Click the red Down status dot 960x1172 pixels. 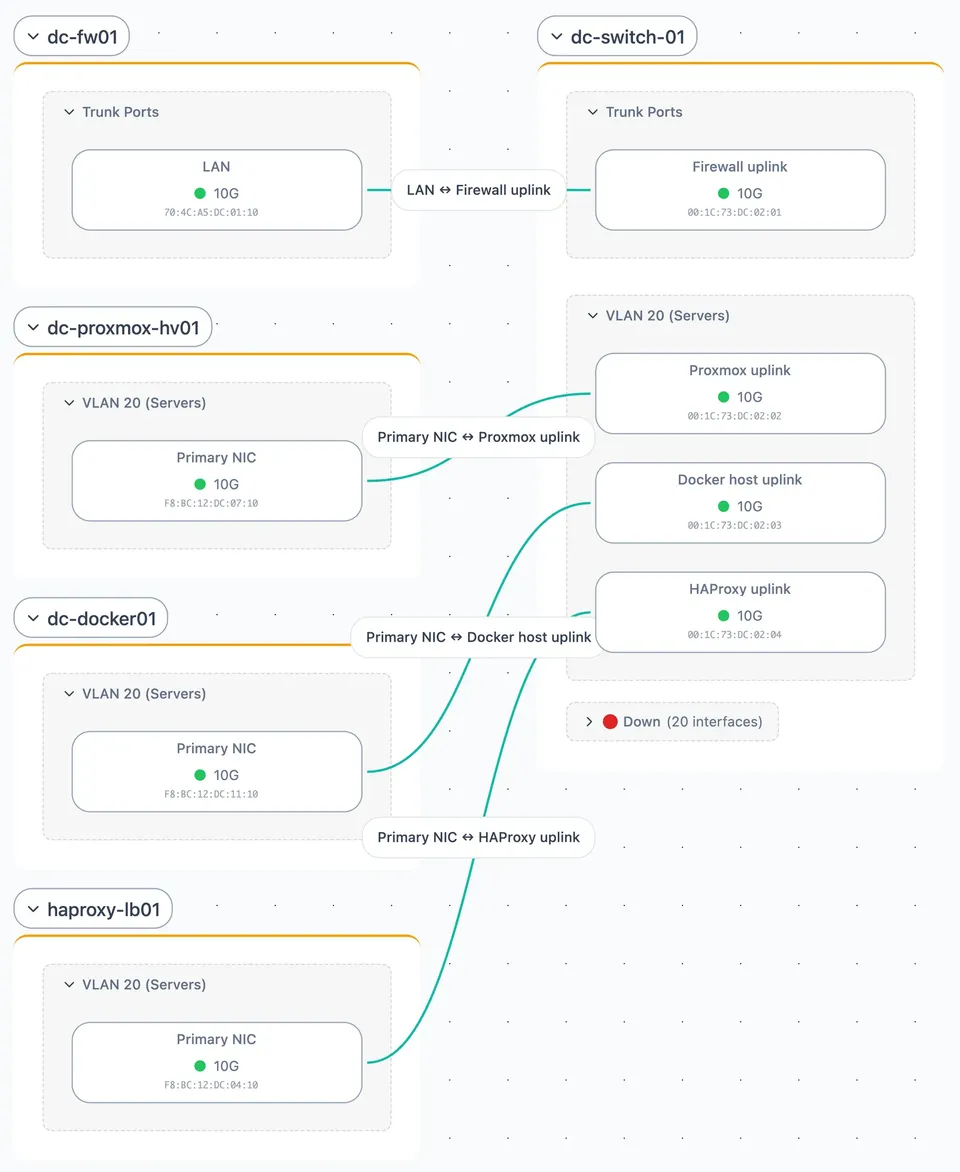point(610,721)
